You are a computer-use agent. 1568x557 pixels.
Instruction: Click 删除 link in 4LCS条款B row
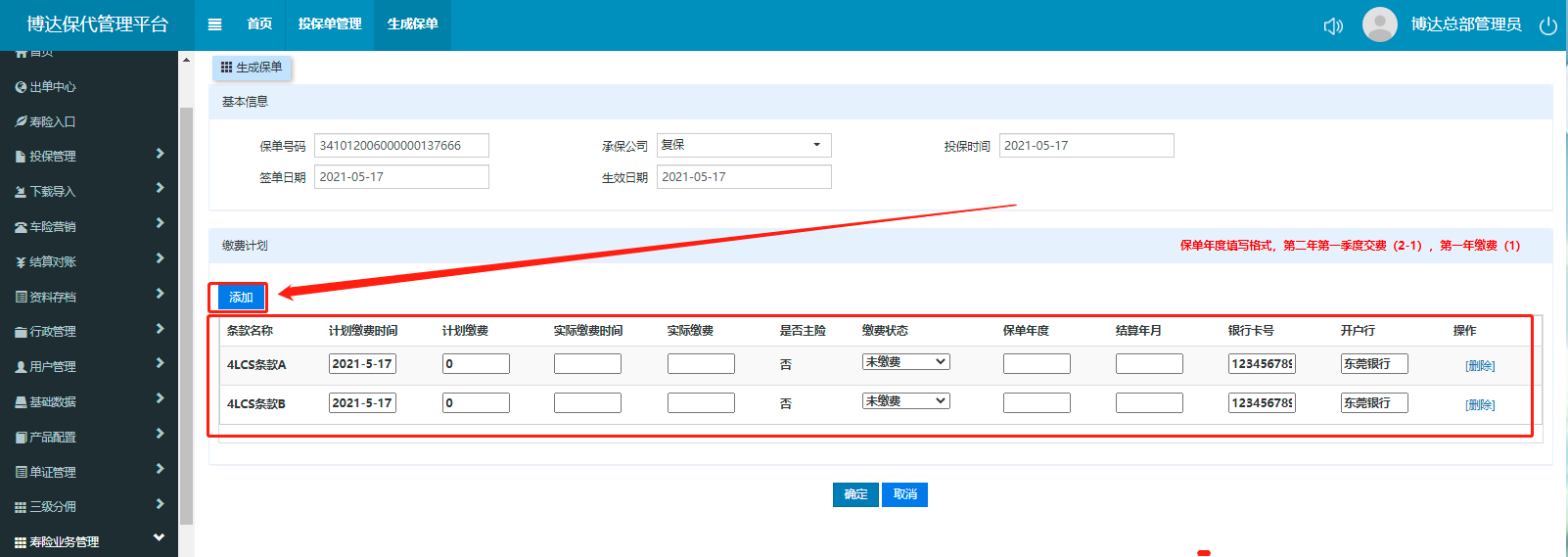(x=1480, y=405)
